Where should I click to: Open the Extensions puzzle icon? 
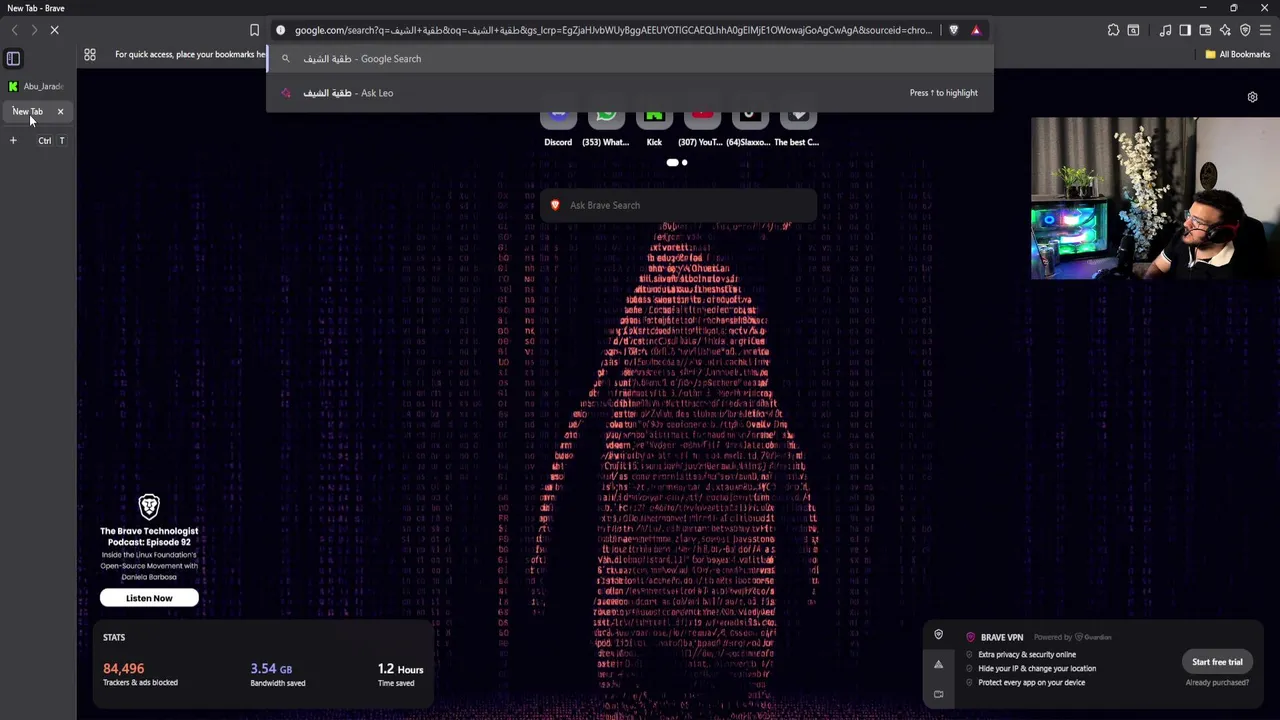1113,30
